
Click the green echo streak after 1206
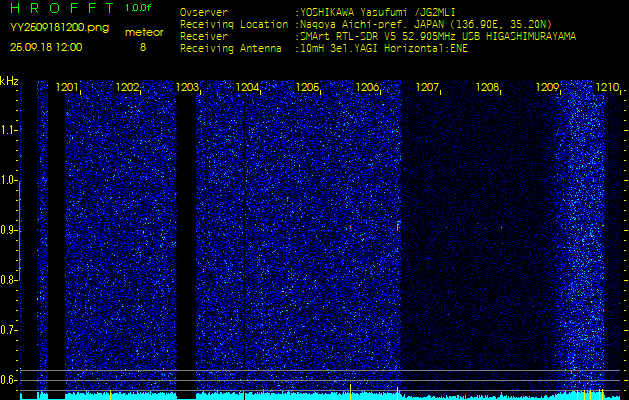(398, 225)
